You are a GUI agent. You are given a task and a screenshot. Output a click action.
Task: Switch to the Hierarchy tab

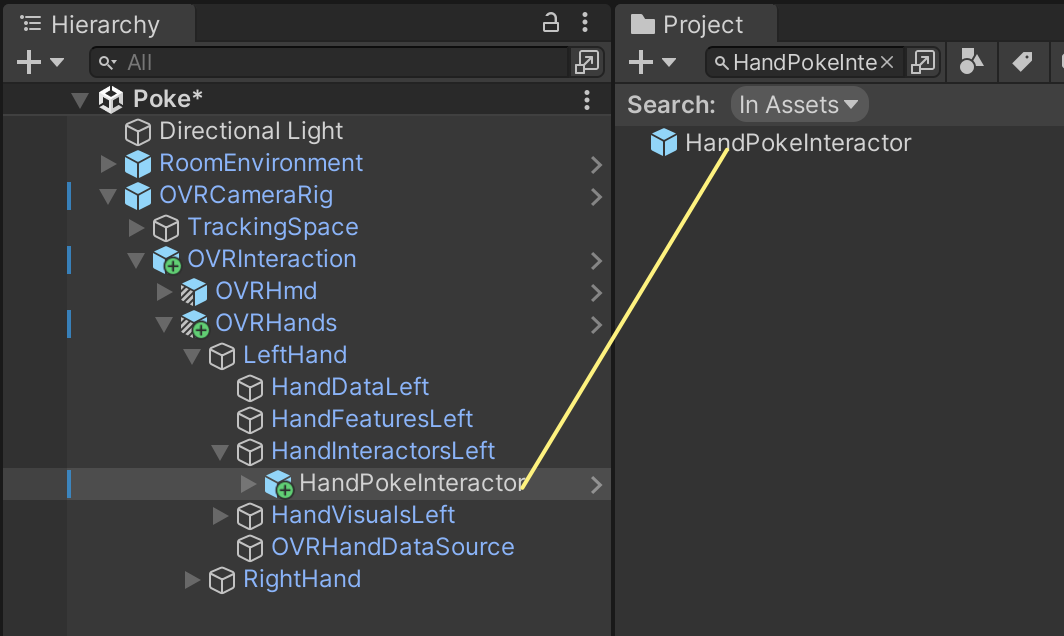click(x=99, y=24)
